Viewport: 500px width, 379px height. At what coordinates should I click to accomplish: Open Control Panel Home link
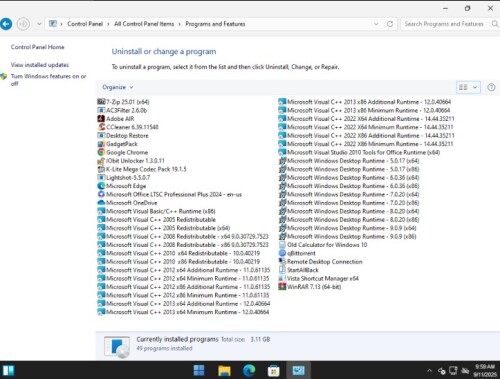click(x=37, y=47)
